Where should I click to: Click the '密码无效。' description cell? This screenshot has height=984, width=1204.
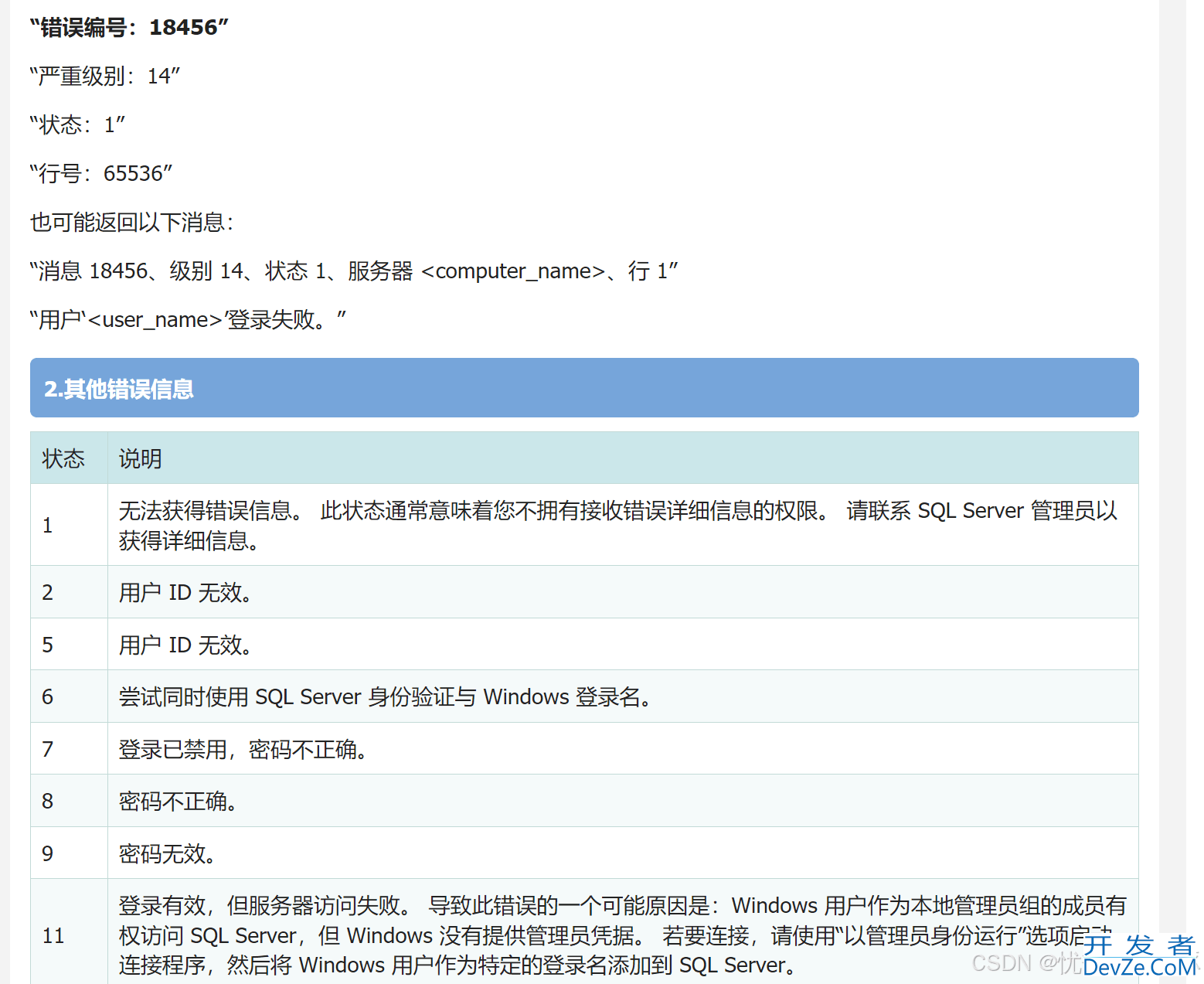coord(623,853)
